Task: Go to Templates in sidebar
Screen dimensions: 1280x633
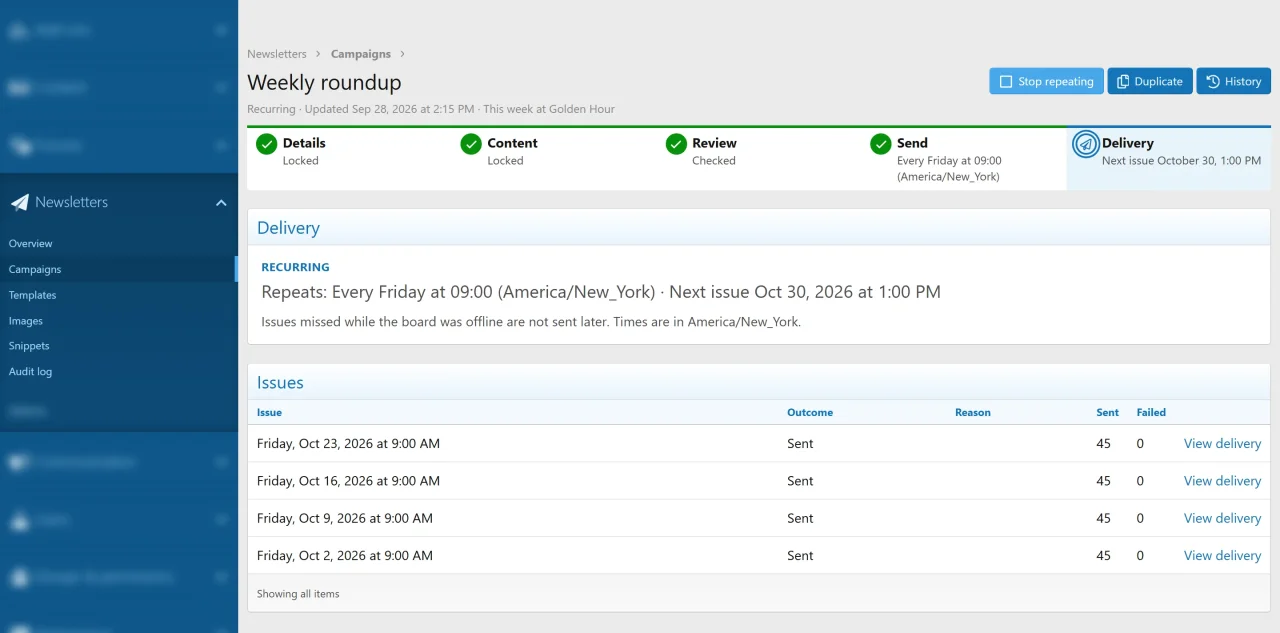Action: coord(33,296)
